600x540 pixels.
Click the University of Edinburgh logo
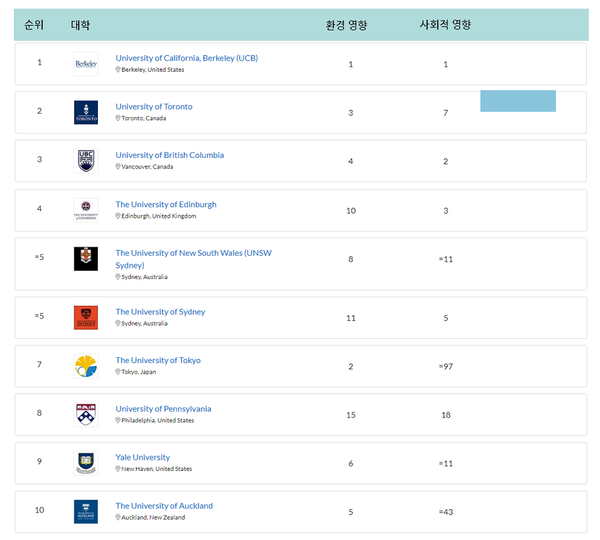[86, 210]
